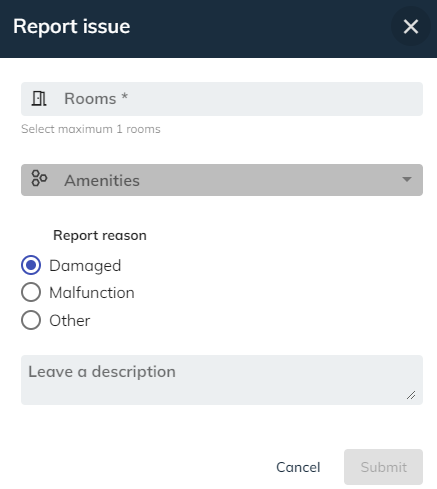
Task: Close the Report issue dialog
Action: [411, 26]
